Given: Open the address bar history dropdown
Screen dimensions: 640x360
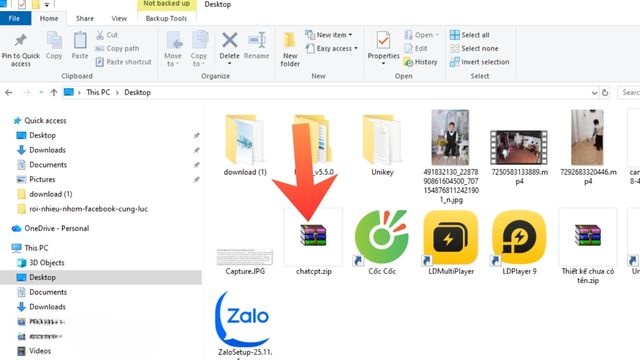Looking at the screenshot, I should (594, 93).
